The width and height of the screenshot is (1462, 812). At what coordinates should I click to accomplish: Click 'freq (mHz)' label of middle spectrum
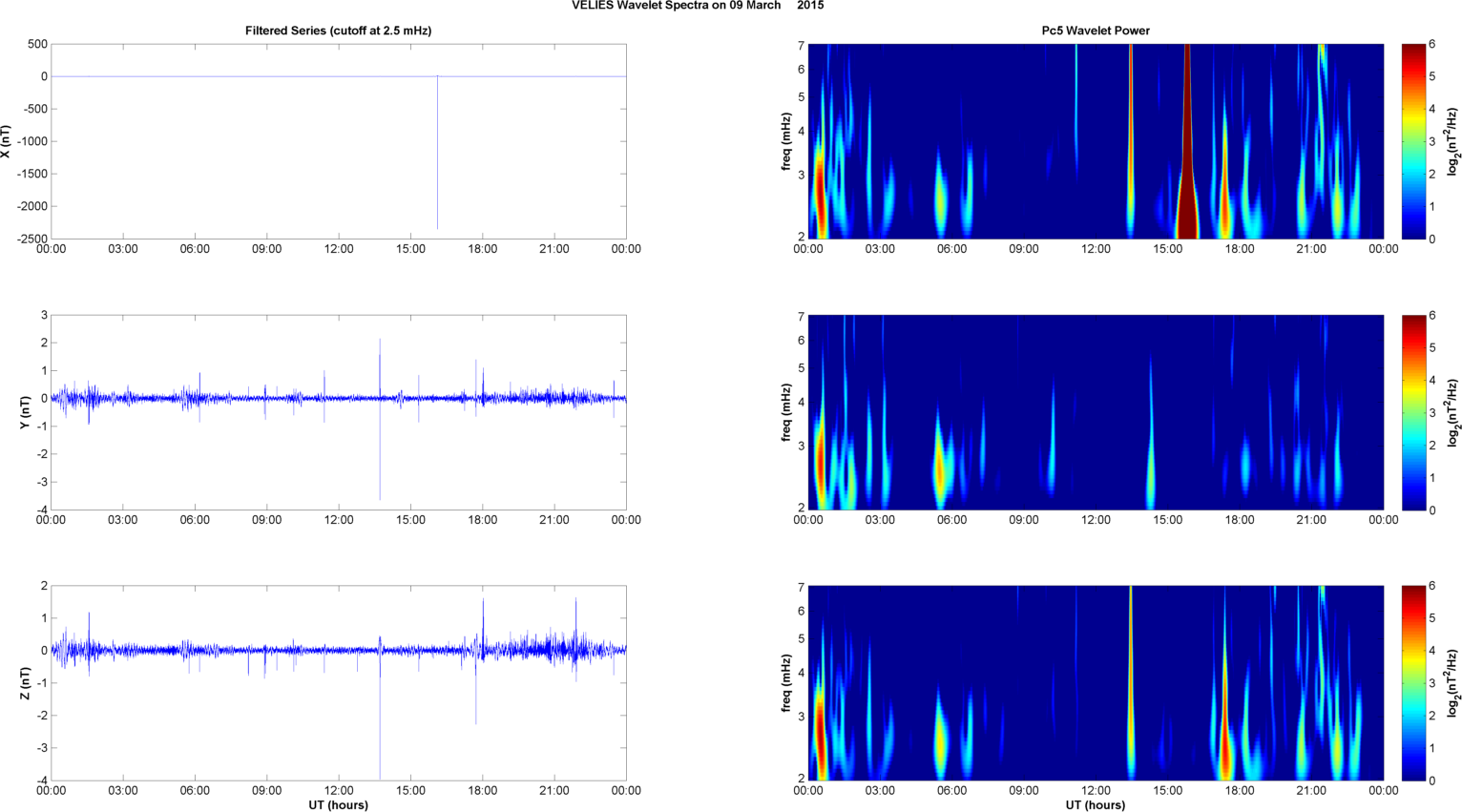click(x=785, y=412)
